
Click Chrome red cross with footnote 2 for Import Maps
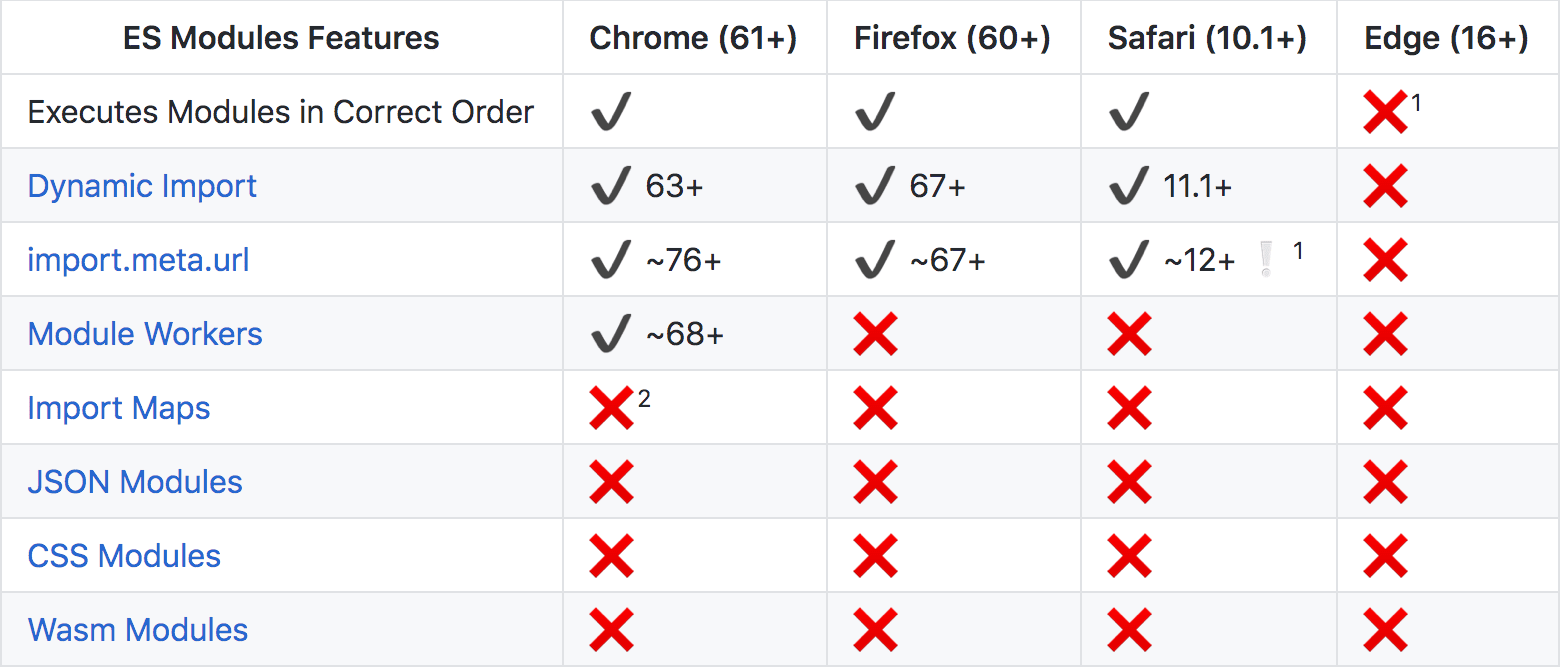pos(611,408)
